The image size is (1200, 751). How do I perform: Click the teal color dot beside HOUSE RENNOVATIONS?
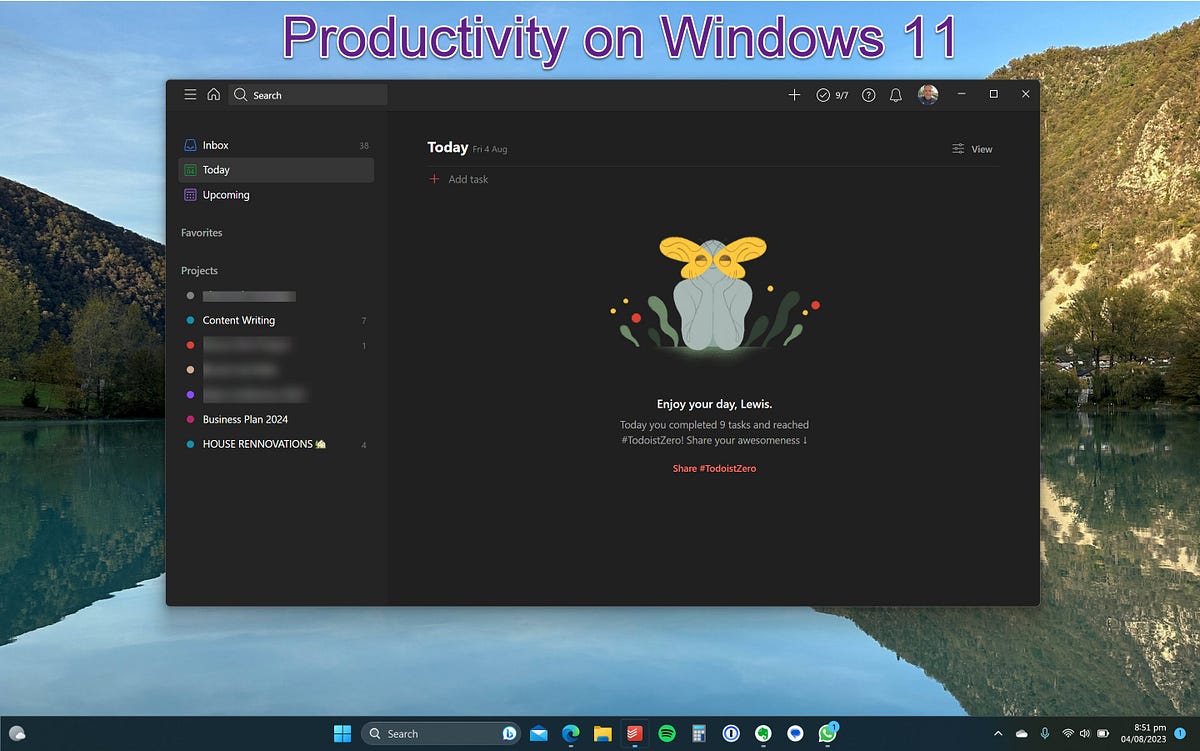click(x=190, y=444)
